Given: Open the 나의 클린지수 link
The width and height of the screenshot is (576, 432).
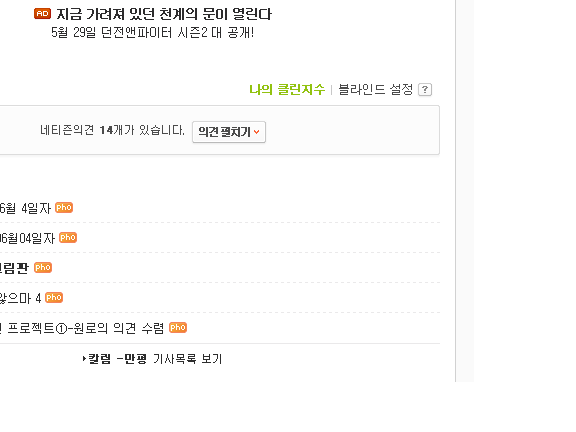Looking at the screenshot, I should 287,89.
